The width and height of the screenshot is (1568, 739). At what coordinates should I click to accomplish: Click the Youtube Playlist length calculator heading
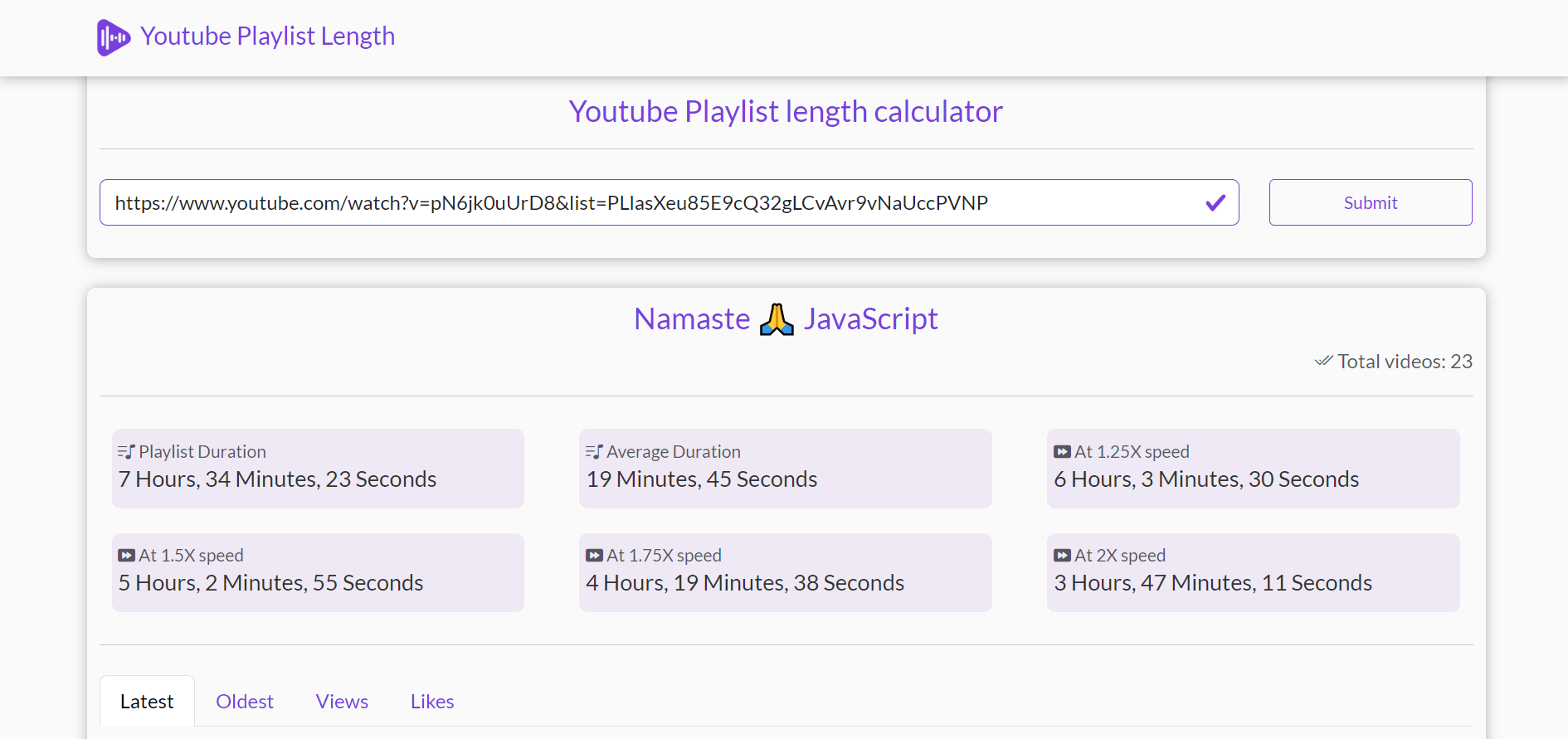coord(786,112)
